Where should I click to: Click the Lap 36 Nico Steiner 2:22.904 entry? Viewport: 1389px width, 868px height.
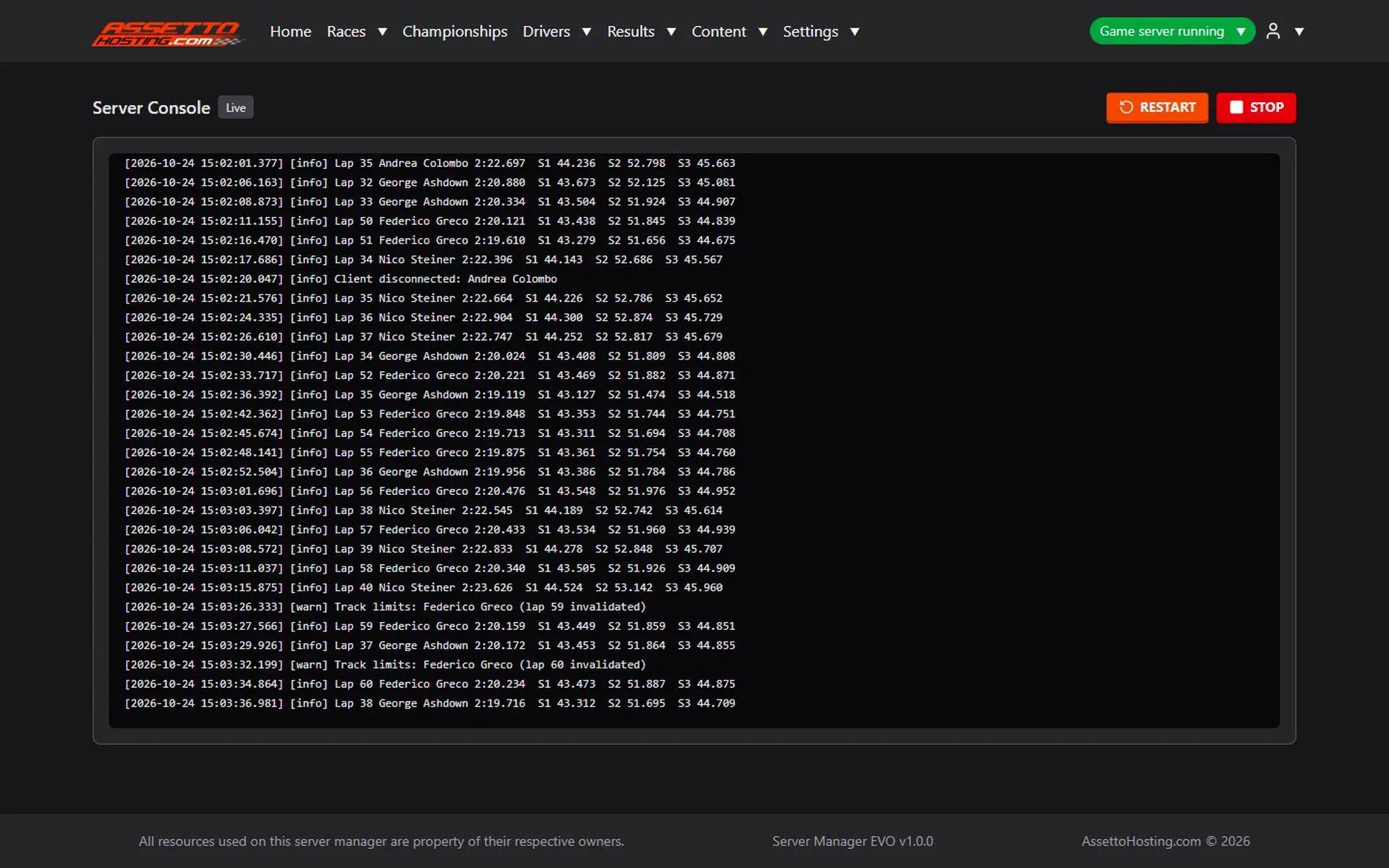click(423, 318)
